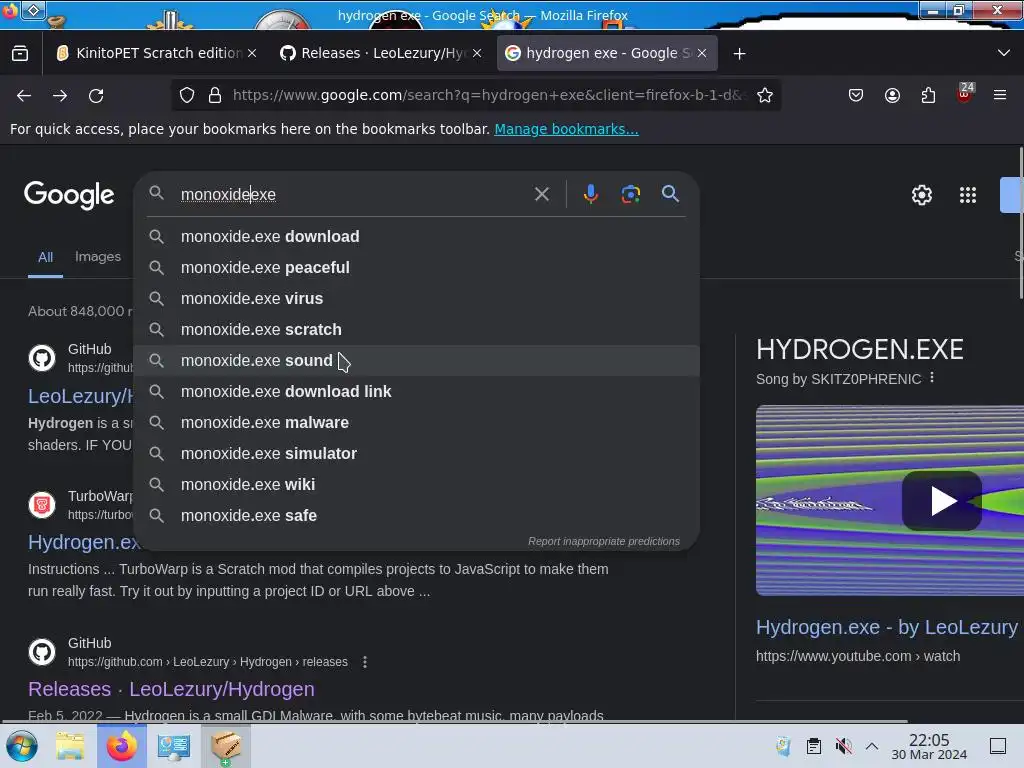Screen dimensions: 1024x768
Task: View site security via padlock icon
Action: [215, 95]
